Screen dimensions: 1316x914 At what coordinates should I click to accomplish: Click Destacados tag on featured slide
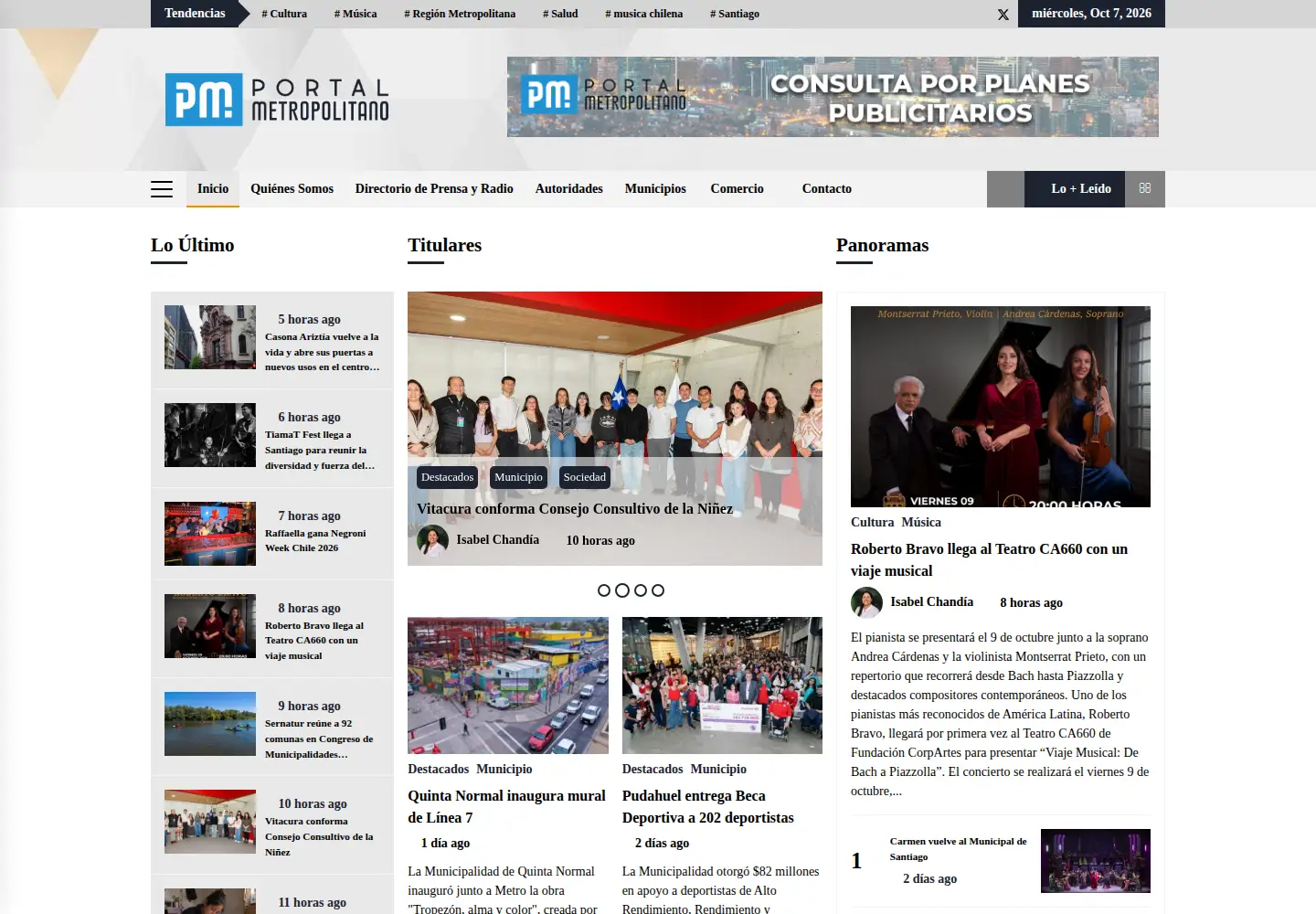(x=448, y=477)
